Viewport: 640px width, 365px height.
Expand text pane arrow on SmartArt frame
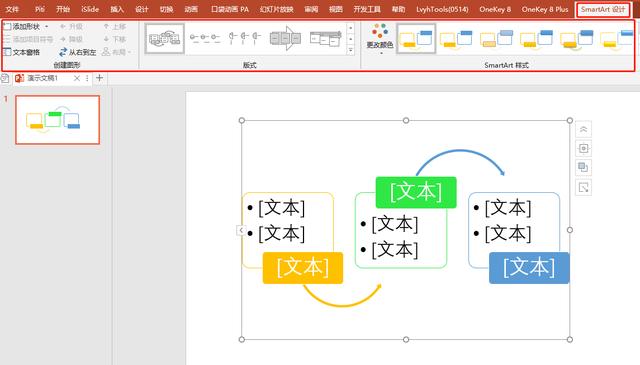[241, 230]
